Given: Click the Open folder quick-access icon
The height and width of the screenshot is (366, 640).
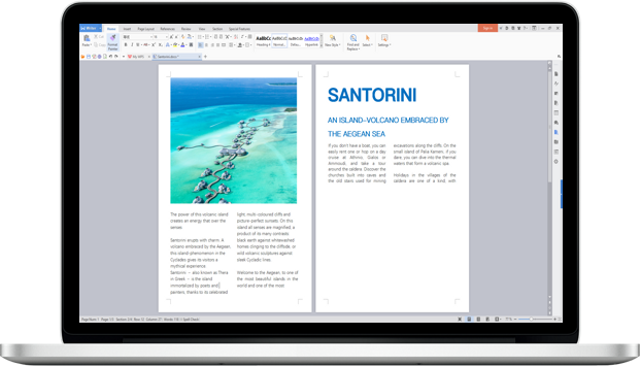Looking at the screenshot, I should 82,57.
